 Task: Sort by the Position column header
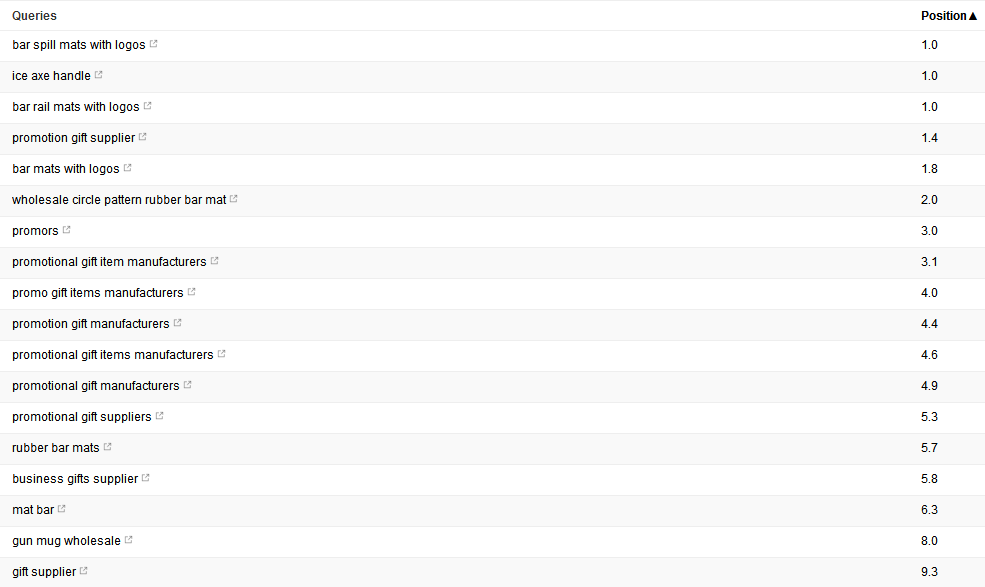pos(944,16)
